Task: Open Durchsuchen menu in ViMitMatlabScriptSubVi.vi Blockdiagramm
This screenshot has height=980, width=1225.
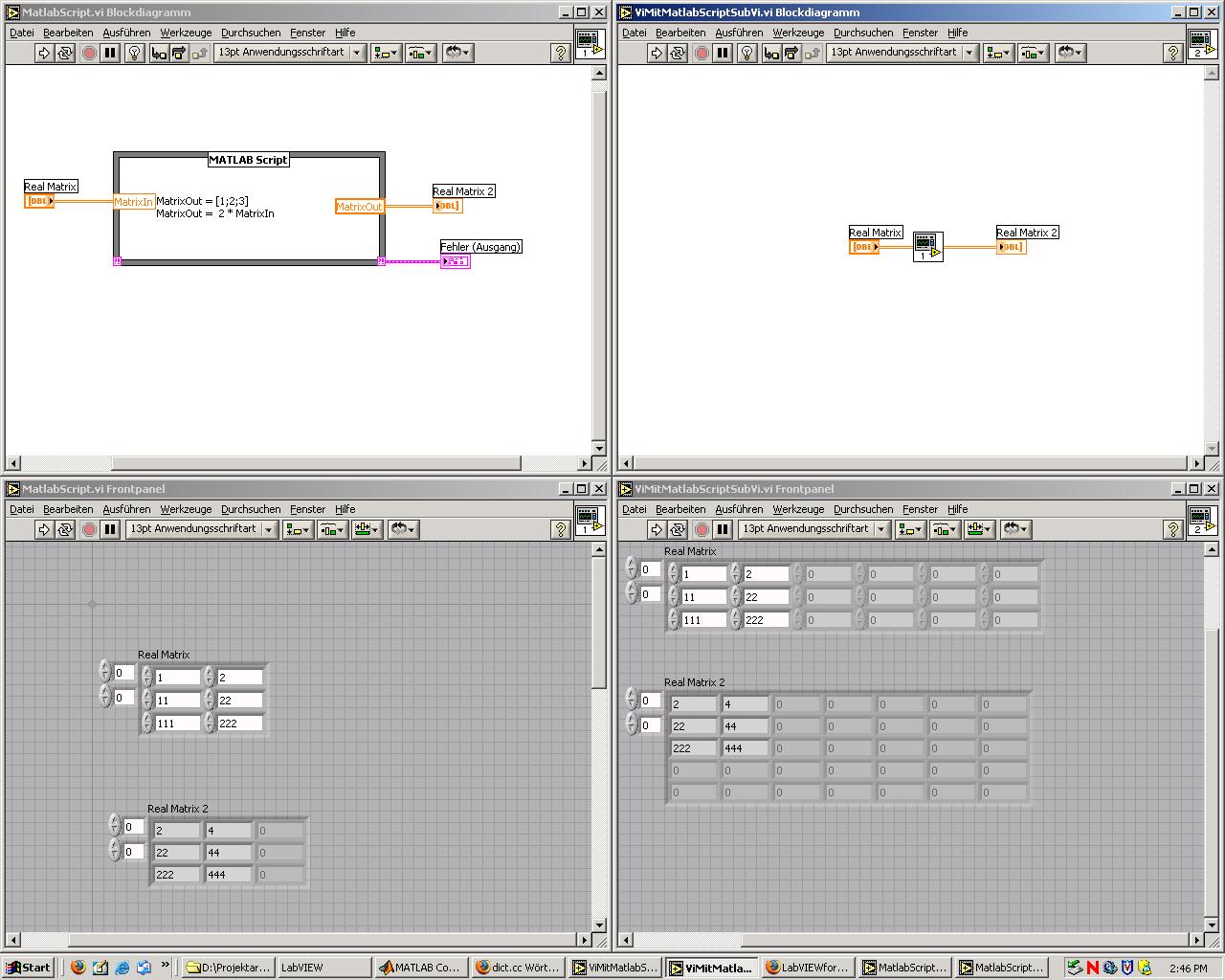Action: click(863, 33)
